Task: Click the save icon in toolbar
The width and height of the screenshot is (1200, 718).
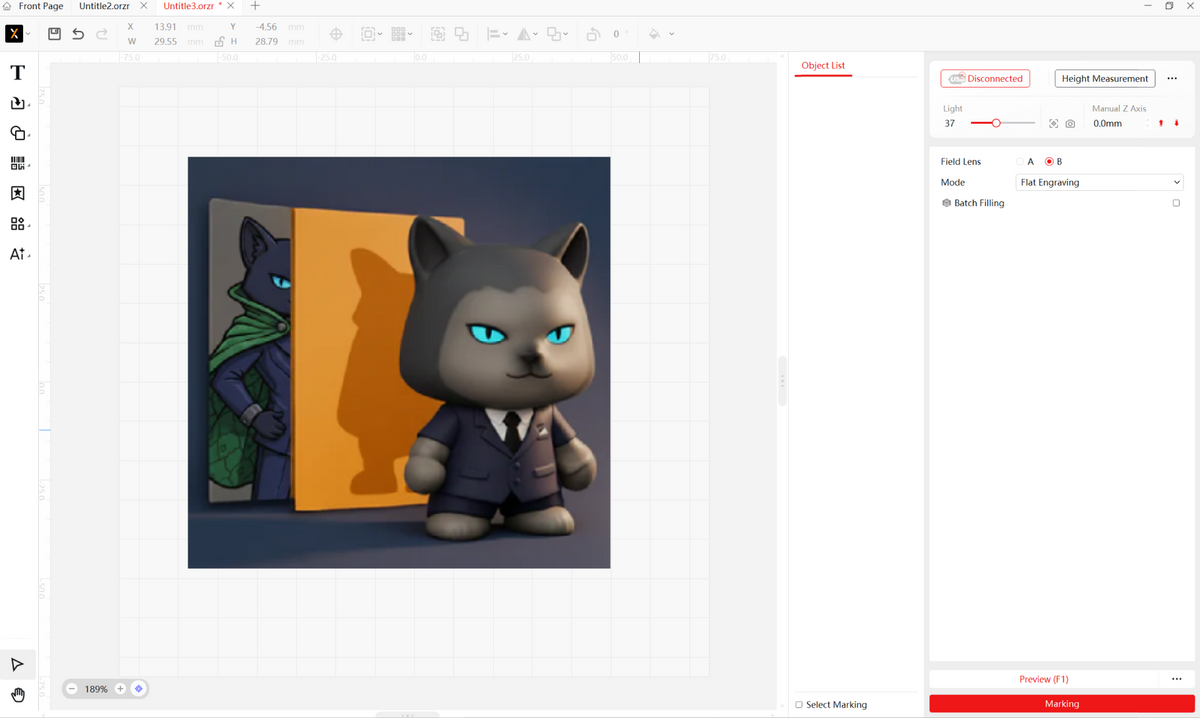Action: coord(54,34)
